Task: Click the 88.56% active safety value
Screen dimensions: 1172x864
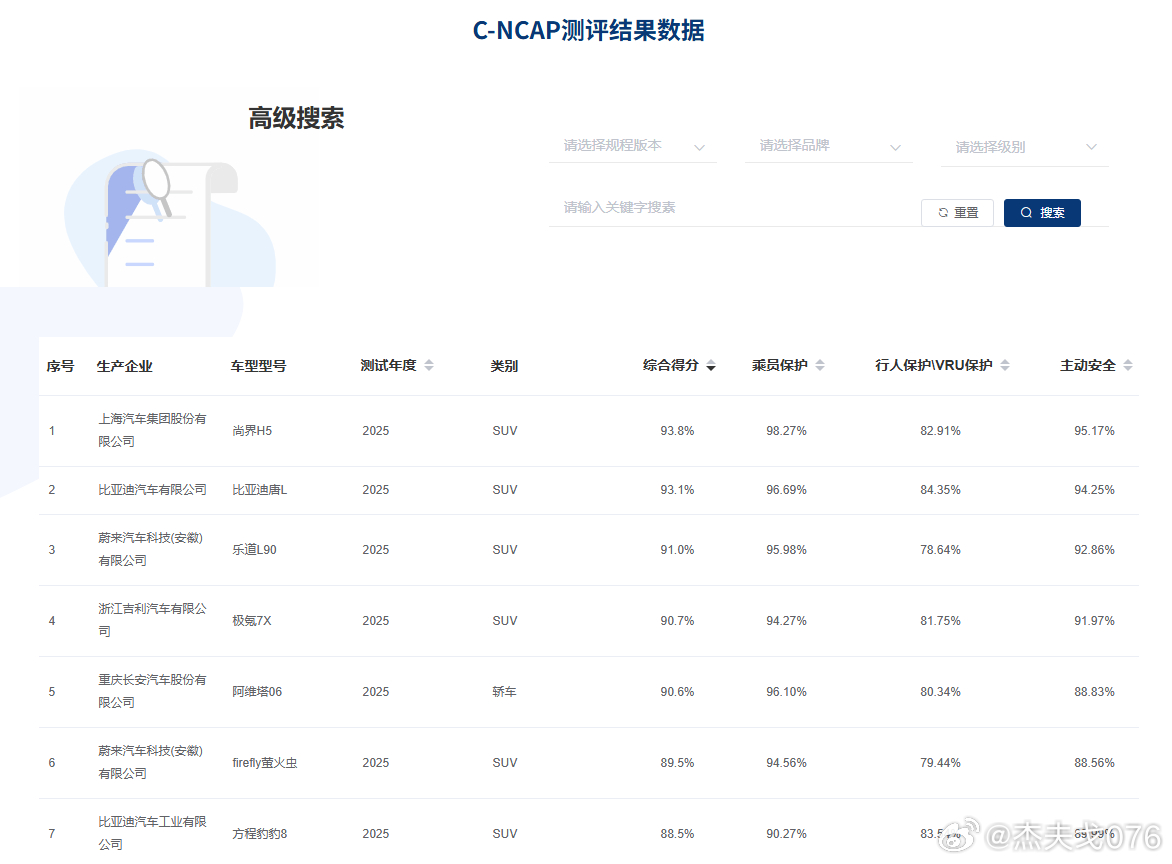Action: coord(1094,763)
